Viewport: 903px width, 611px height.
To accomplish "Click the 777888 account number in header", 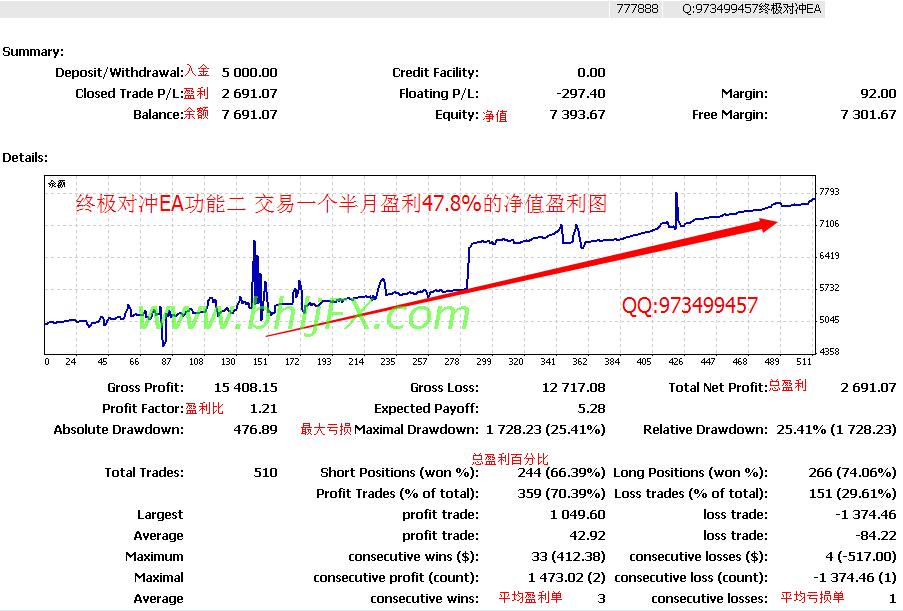I will [637, 9].
